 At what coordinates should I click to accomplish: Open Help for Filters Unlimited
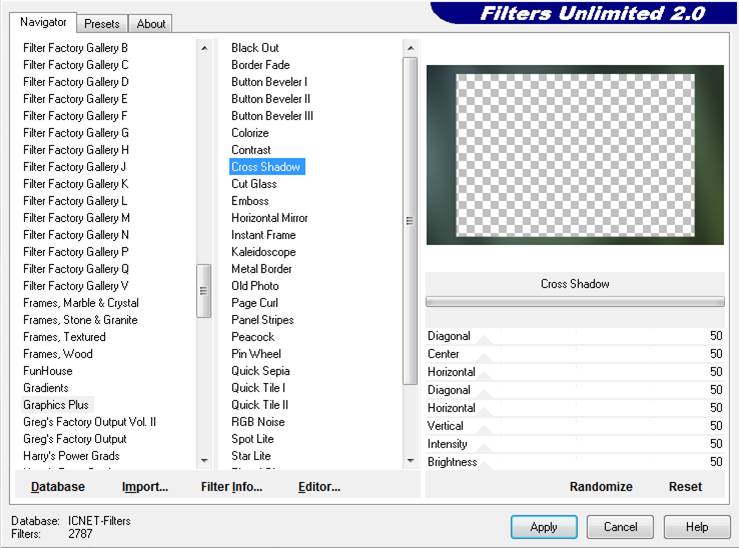tap(697, 527)
